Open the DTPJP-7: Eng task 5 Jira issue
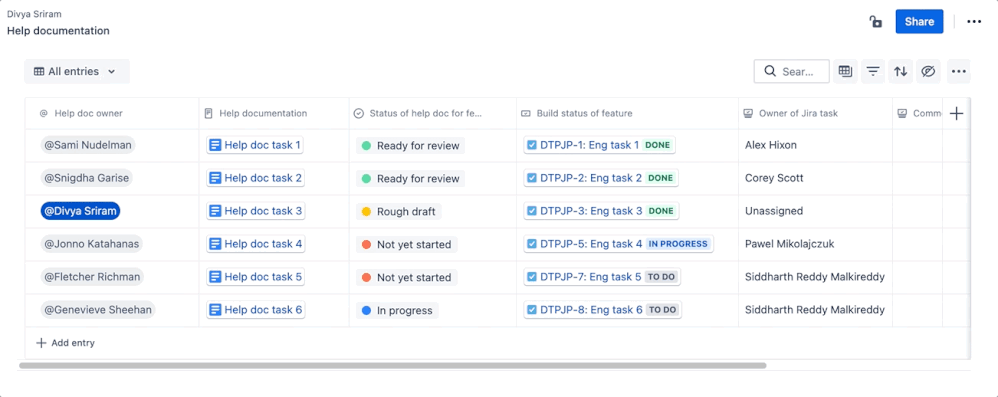This screenshot has width=998, height=397. pos(603,277)
